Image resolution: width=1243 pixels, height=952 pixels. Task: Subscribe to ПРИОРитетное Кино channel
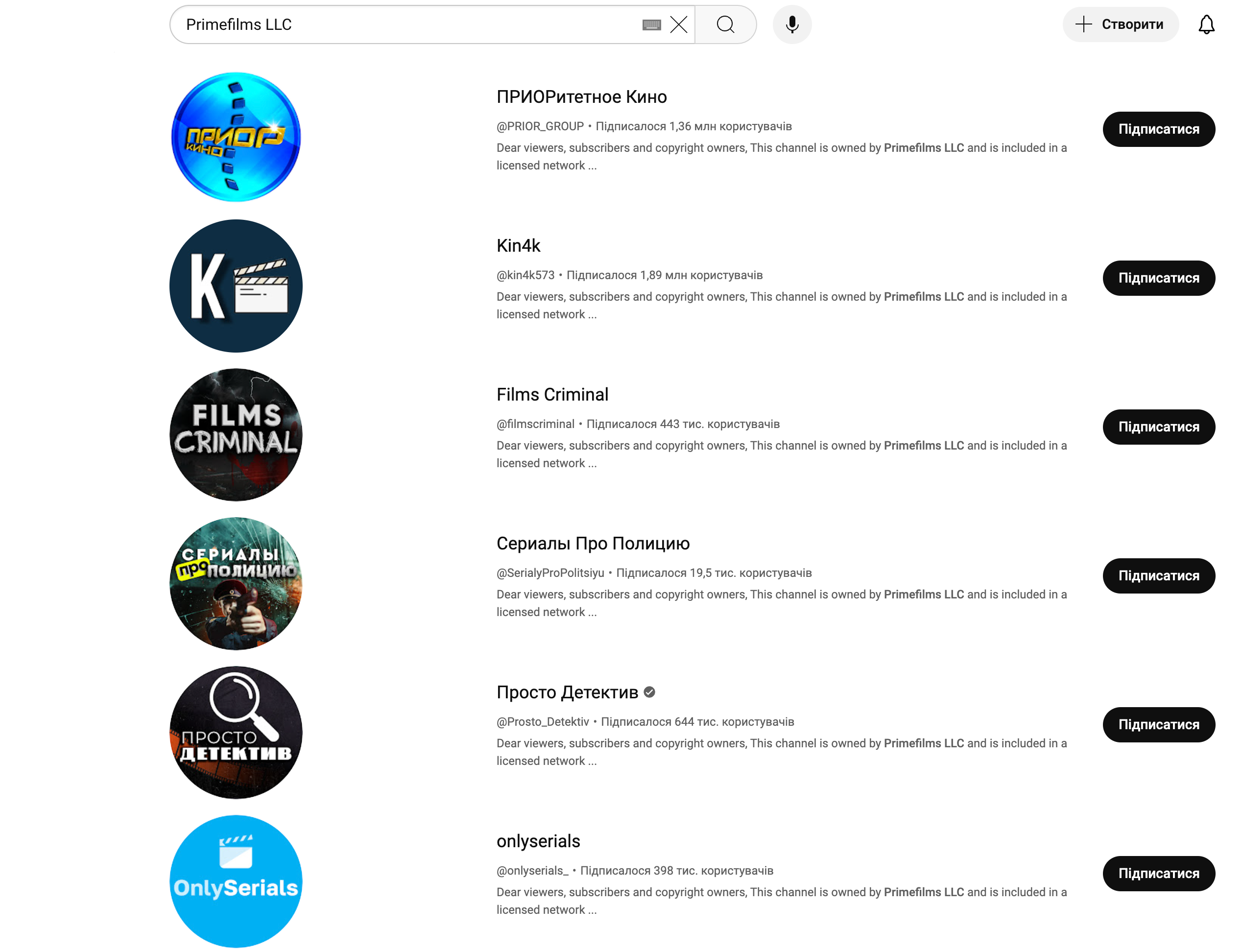(x=1158, y=129)
